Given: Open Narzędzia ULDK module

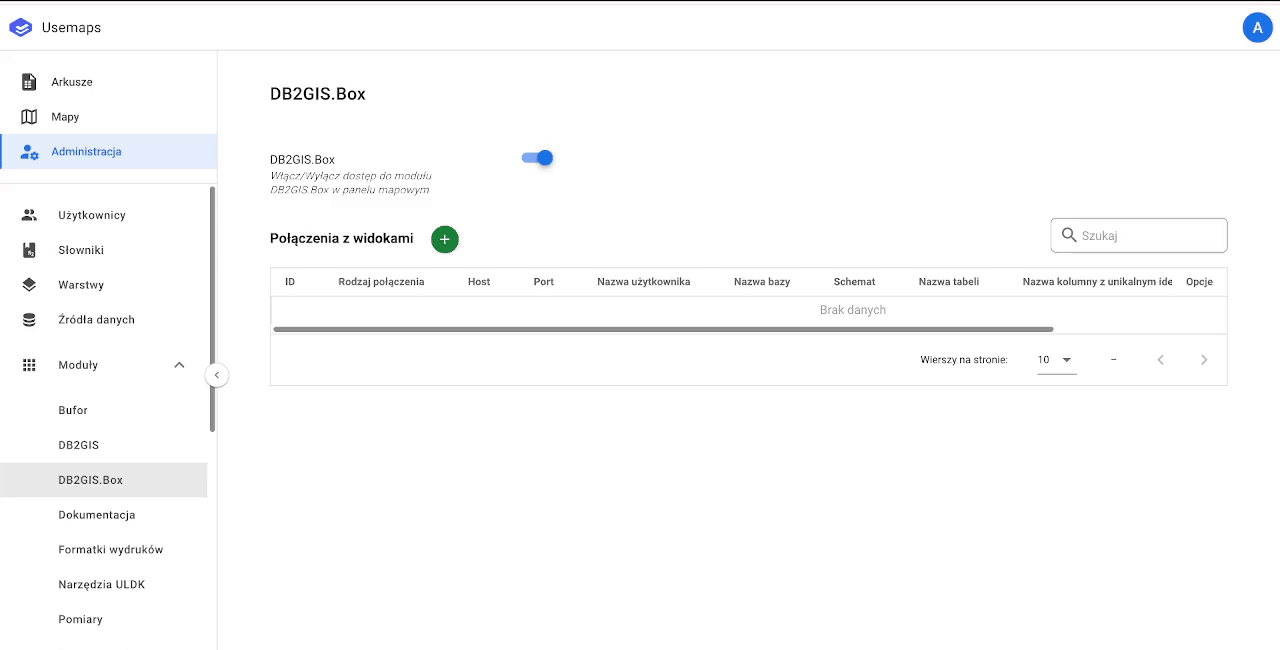Looking at the screenshot, I should 102,584.
